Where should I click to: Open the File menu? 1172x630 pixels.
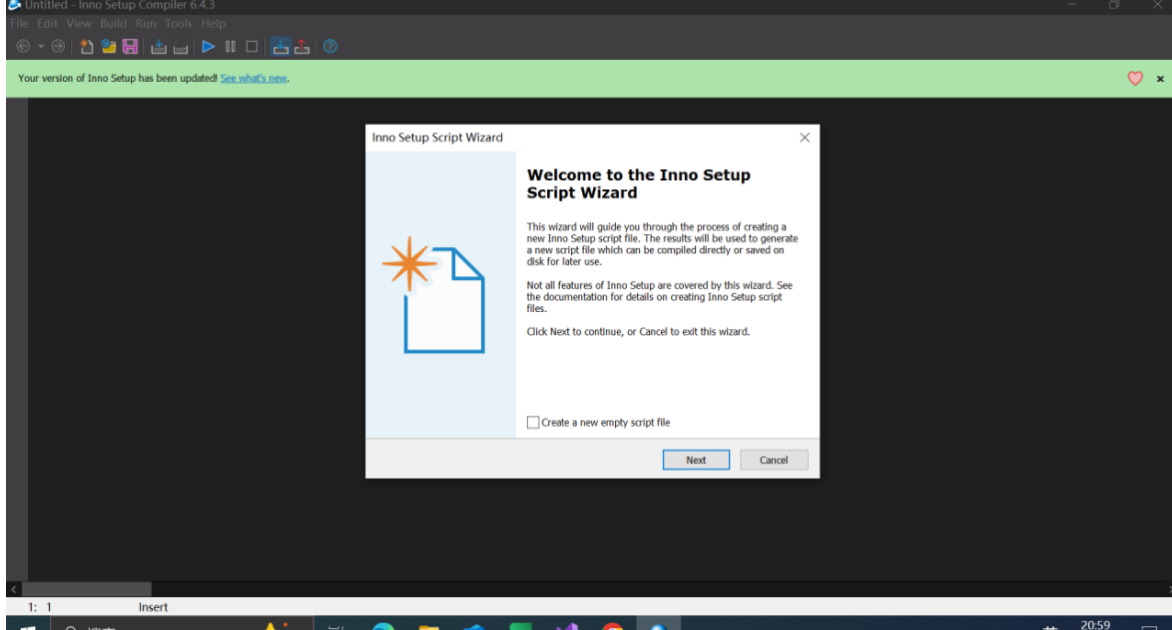point(19,23)
